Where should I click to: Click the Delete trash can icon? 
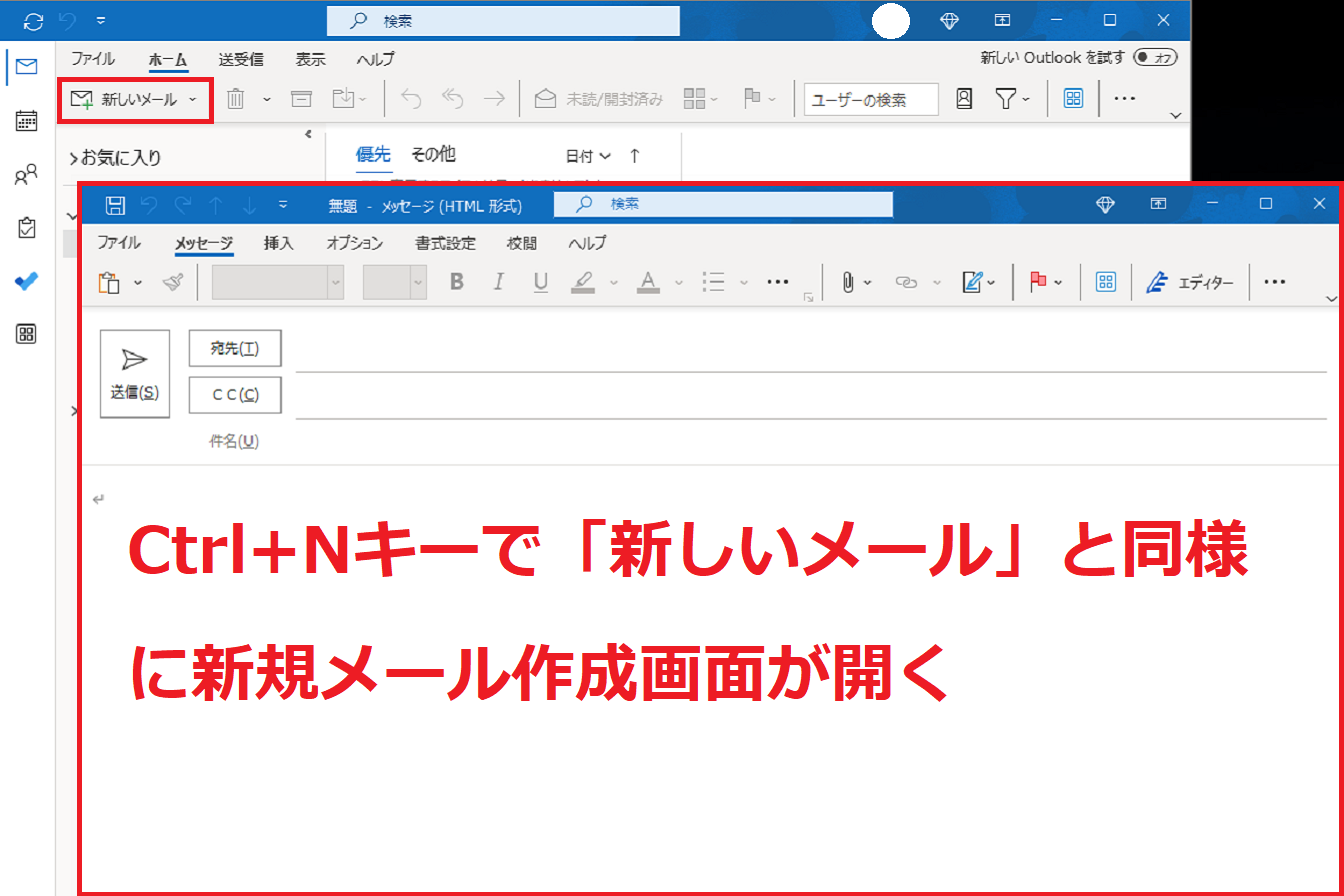(x=235, y=99)
